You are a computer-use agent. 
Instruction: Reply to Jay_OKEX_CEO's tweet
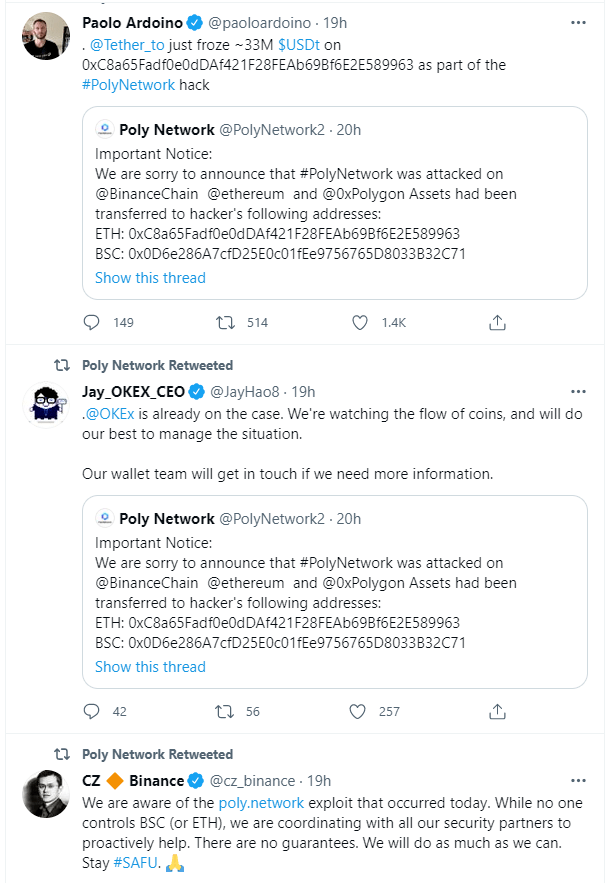click(92, 711)
